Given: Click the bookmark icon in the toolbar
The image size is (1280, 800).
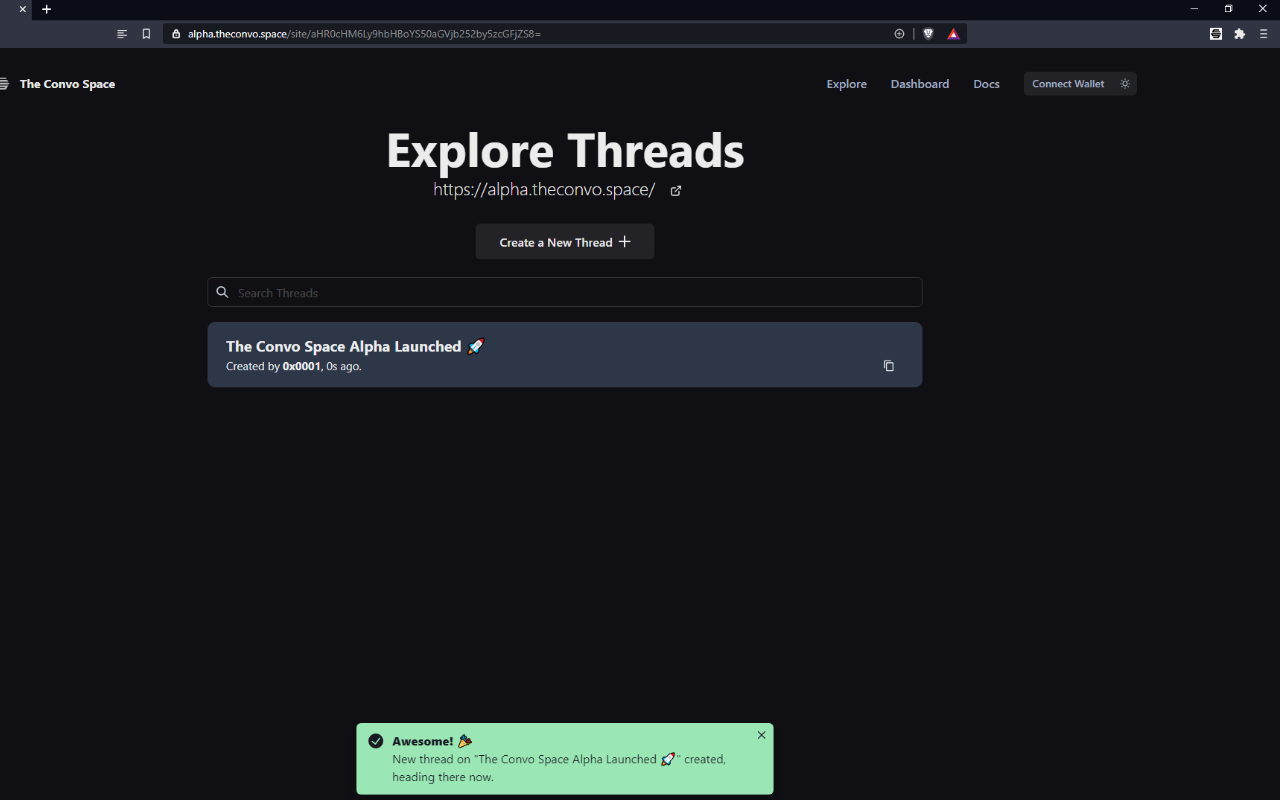Looking at the screenshot, I should coord(146,33).
